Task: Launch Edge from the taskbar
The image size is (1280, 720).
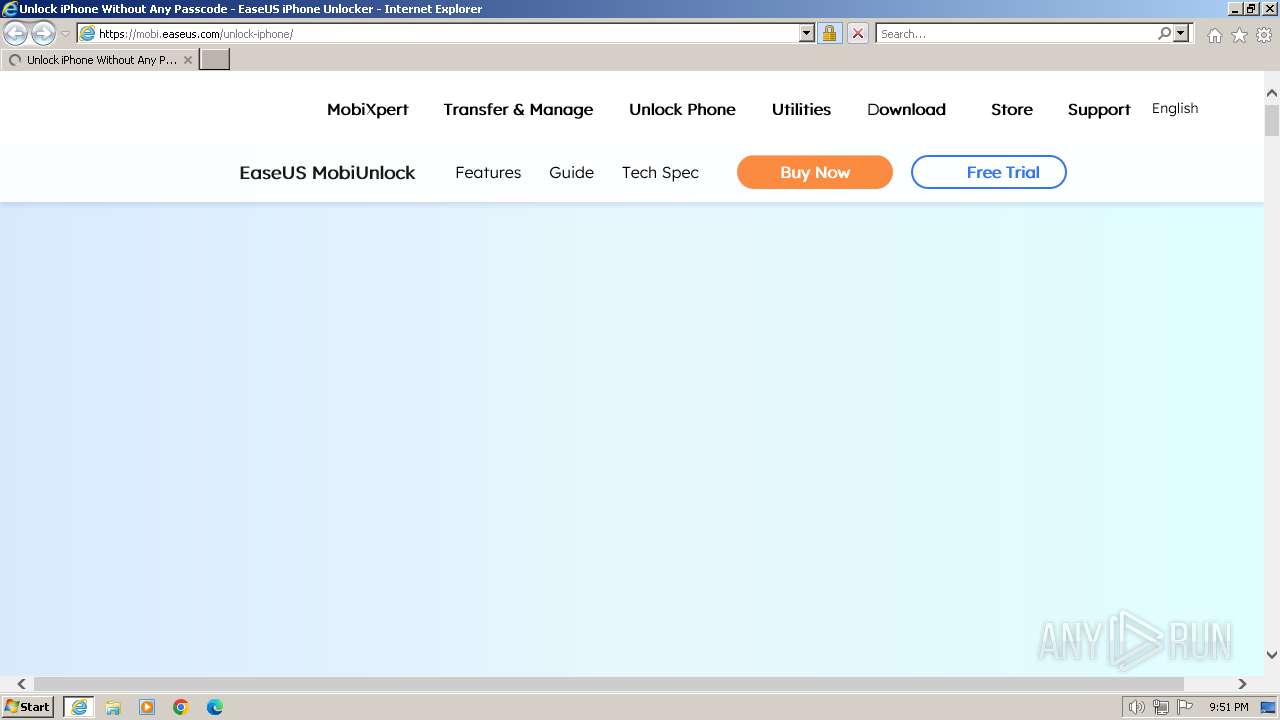Action: point(215,707)
